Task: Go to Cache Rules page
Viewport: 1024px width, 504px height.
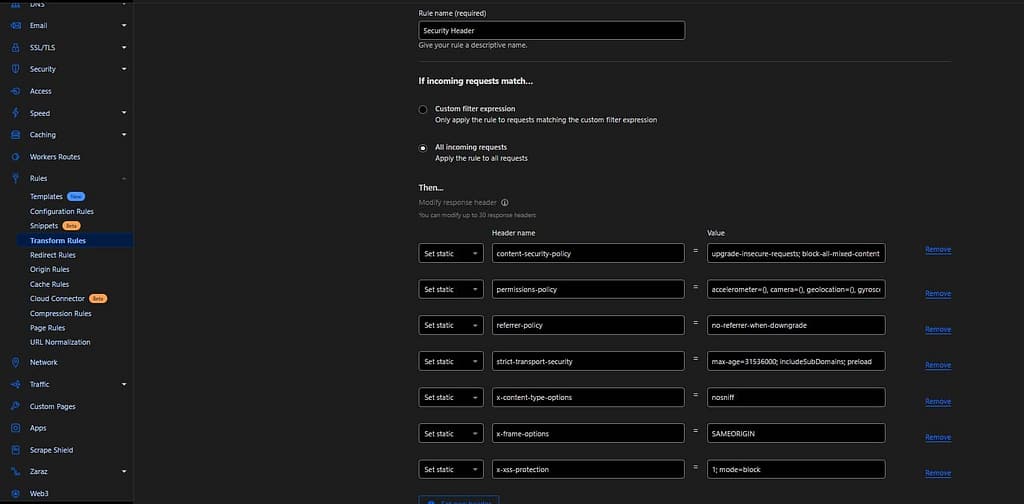Action: pyautogui.click(x=48, y=284)
